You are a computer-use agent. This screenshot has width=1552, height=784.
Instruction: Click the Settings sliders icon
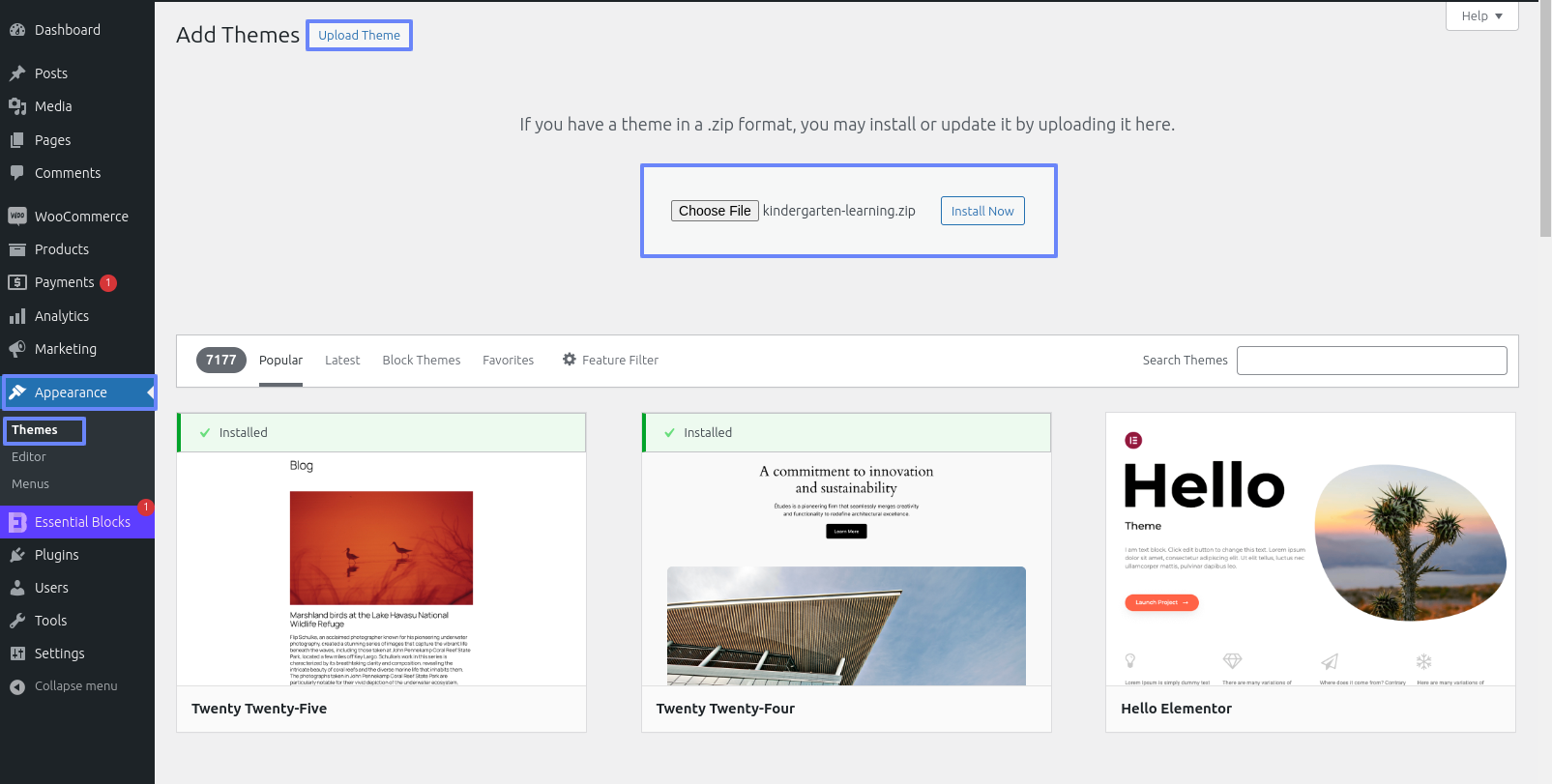pyautogui.click(x=17, y=653)
